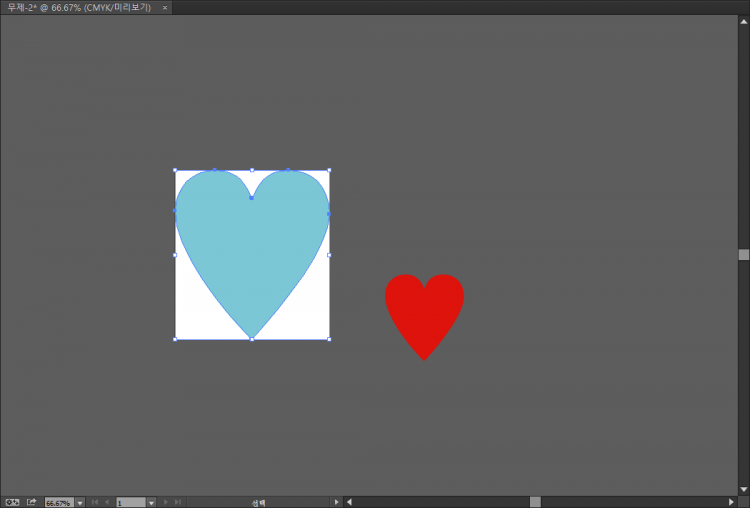Click the vertical scrollbar thumb
Image resolution: width=750 pixels, height=508 pixels.
point(743,255)
